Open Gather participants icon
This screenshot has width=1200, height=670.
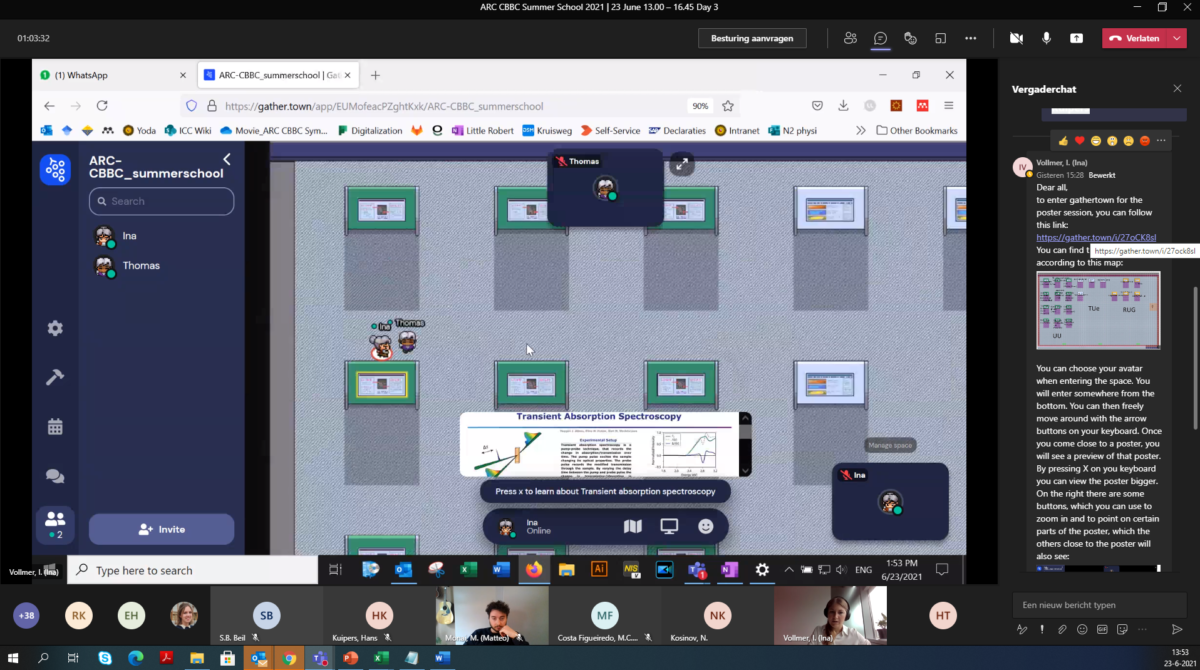(55, 523)
